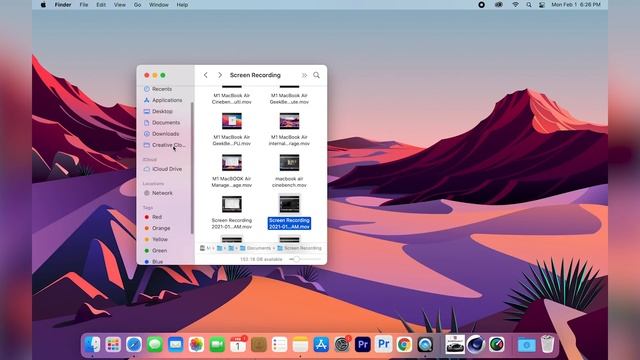Open the Finder menu

tap(63, 5)
